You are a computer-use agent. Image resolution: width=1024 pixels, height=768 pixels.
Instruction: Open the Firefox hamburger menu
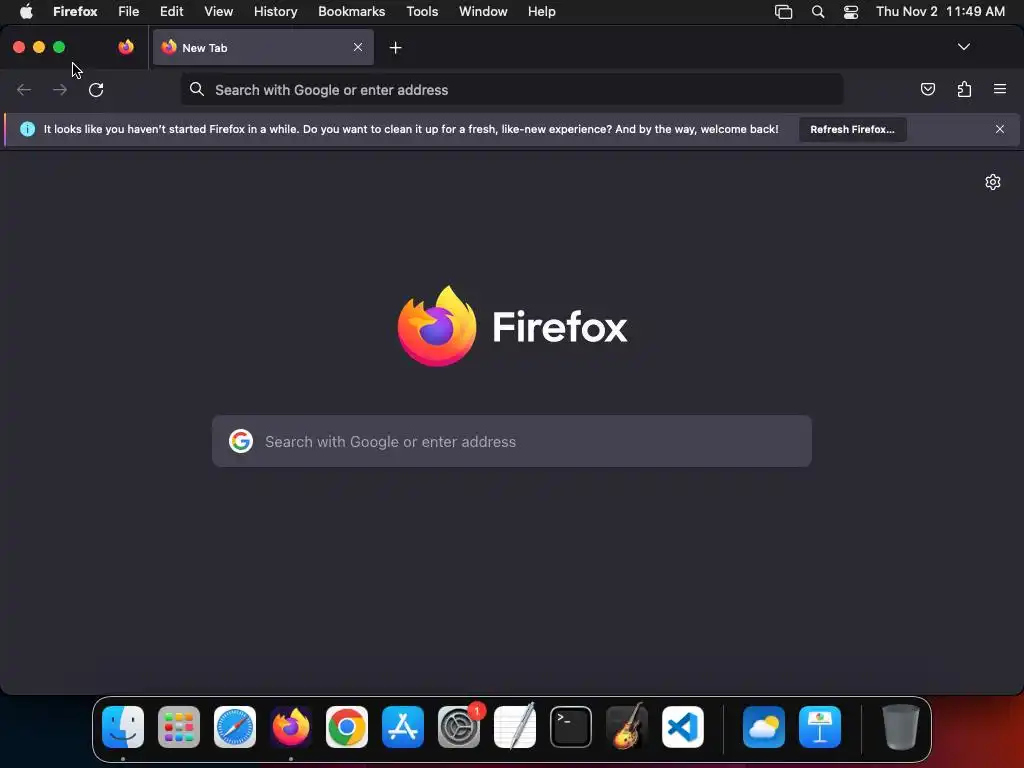(1000, 89)
